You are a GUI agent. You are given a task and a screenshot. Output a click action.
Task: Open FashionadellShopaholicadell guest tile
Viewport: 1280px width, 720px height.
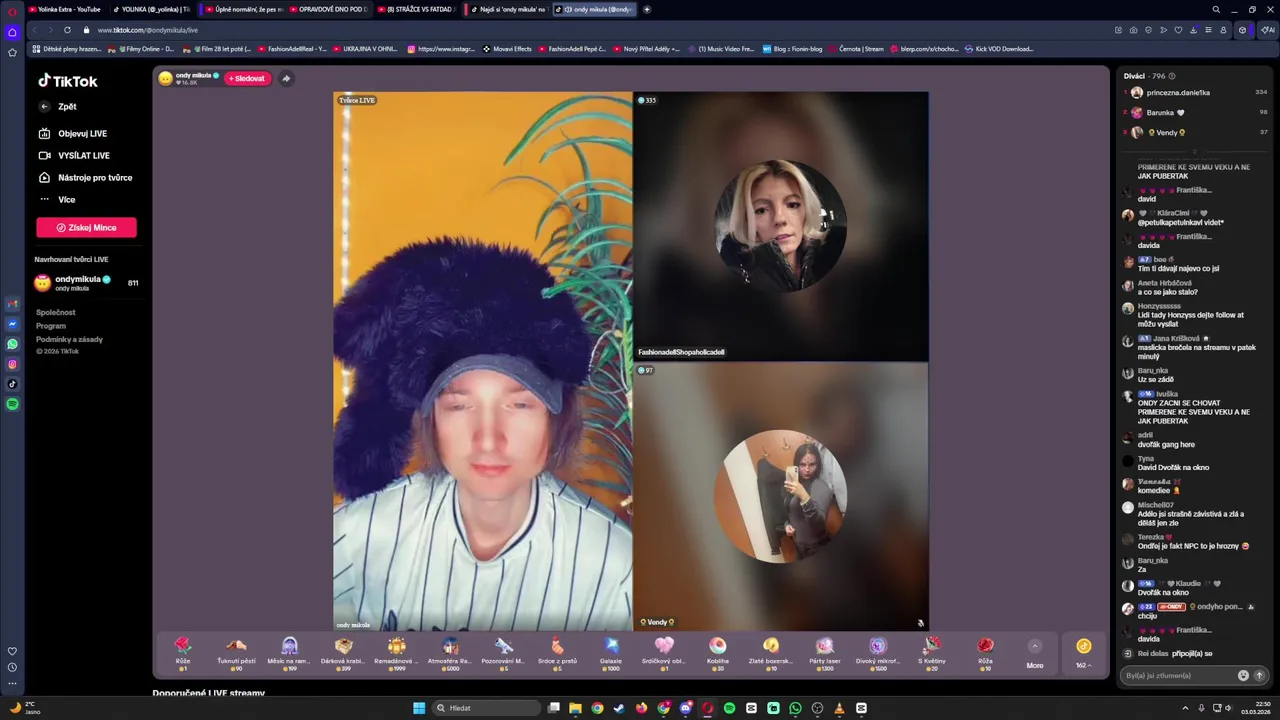(780, 226)
